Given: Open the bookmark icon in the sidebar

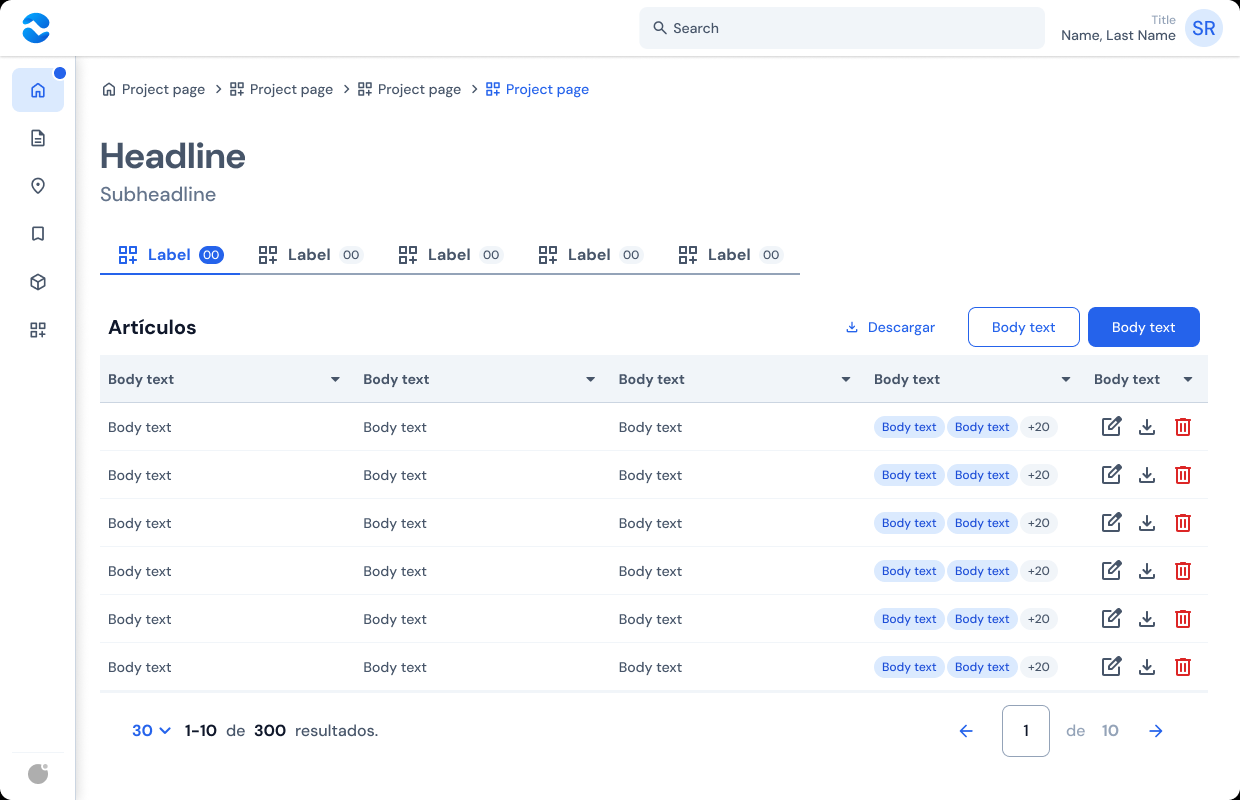Looking at the screenshot, I should coord(38,234).
